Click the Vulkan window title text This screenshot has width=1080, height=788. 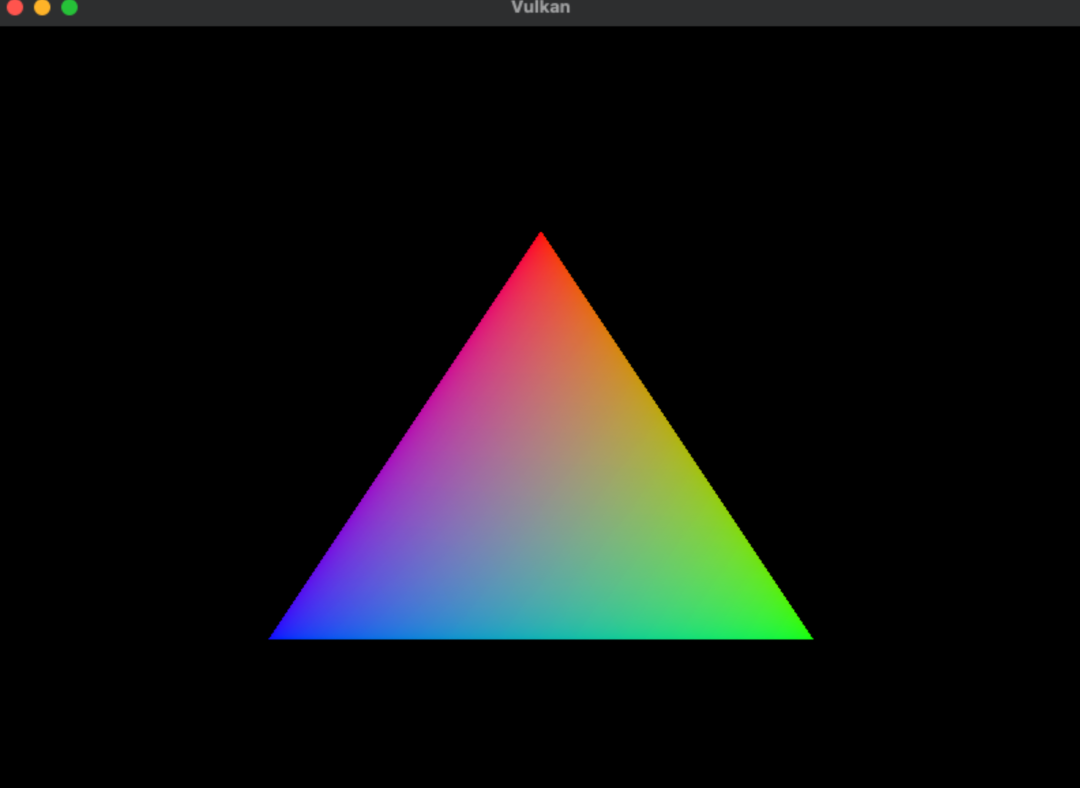pyautogui.click(x=541, y=8)
